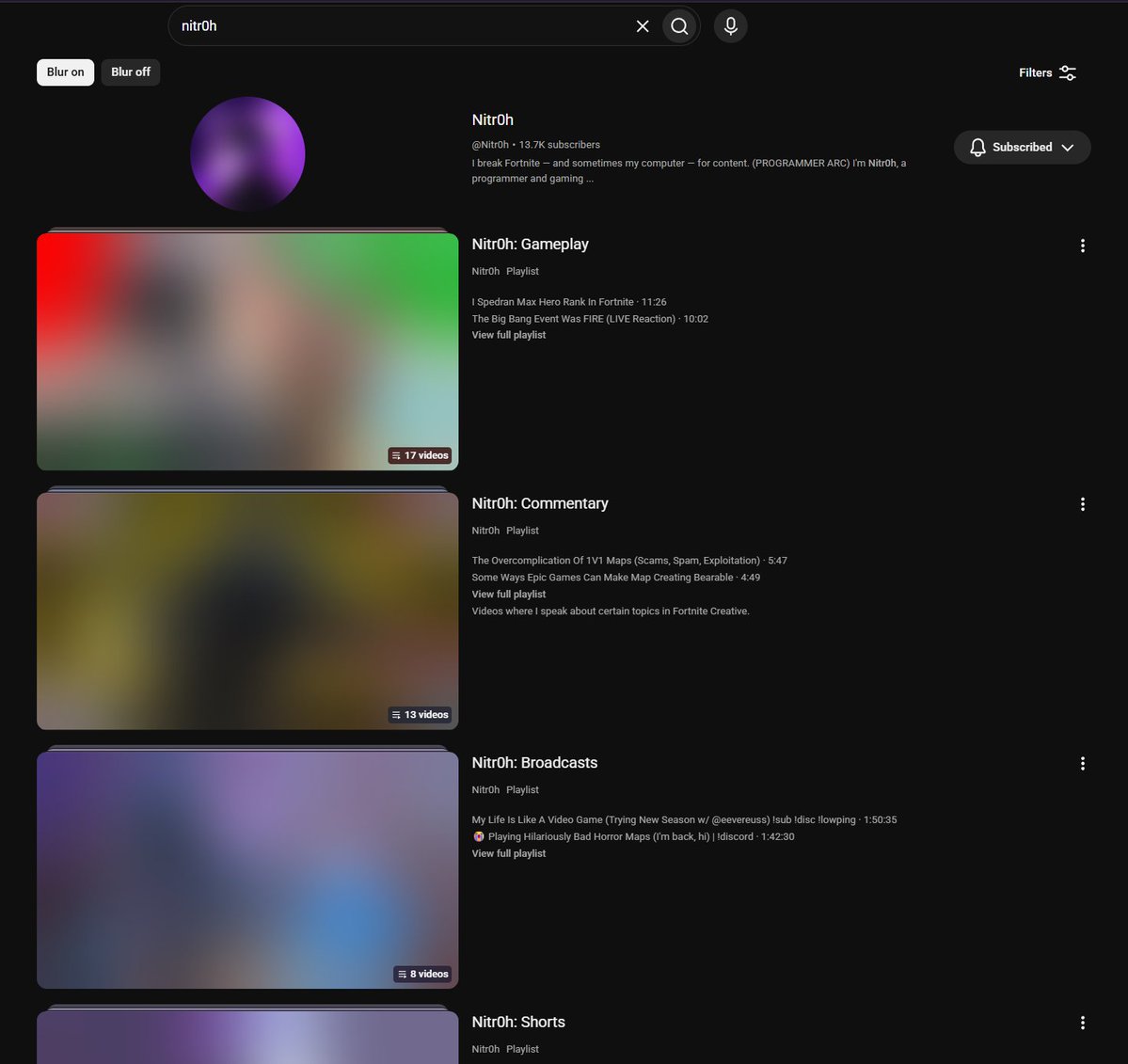Open the Nitr0h channel name title

click(493, 119)
